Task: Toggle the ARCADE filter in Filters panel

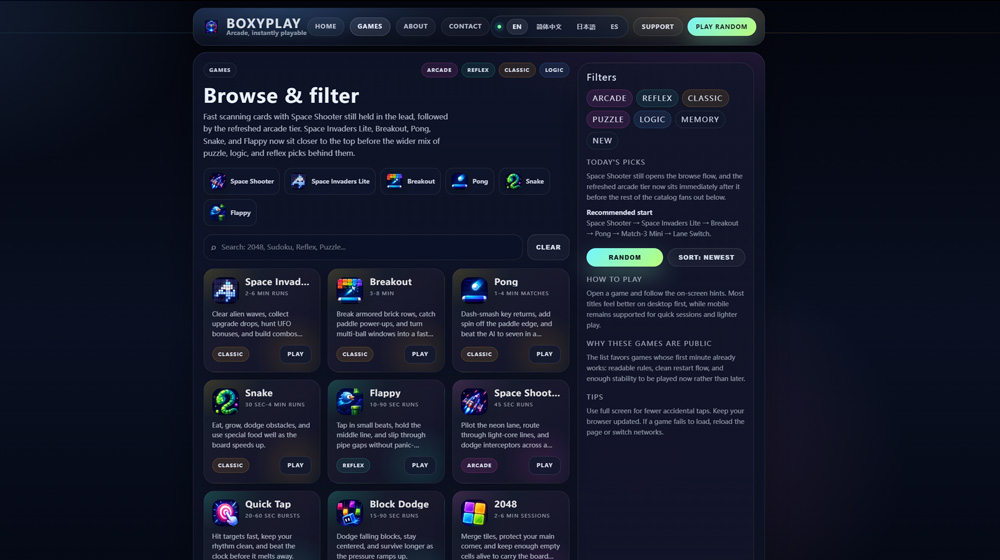Action: [x=609, y=98]
